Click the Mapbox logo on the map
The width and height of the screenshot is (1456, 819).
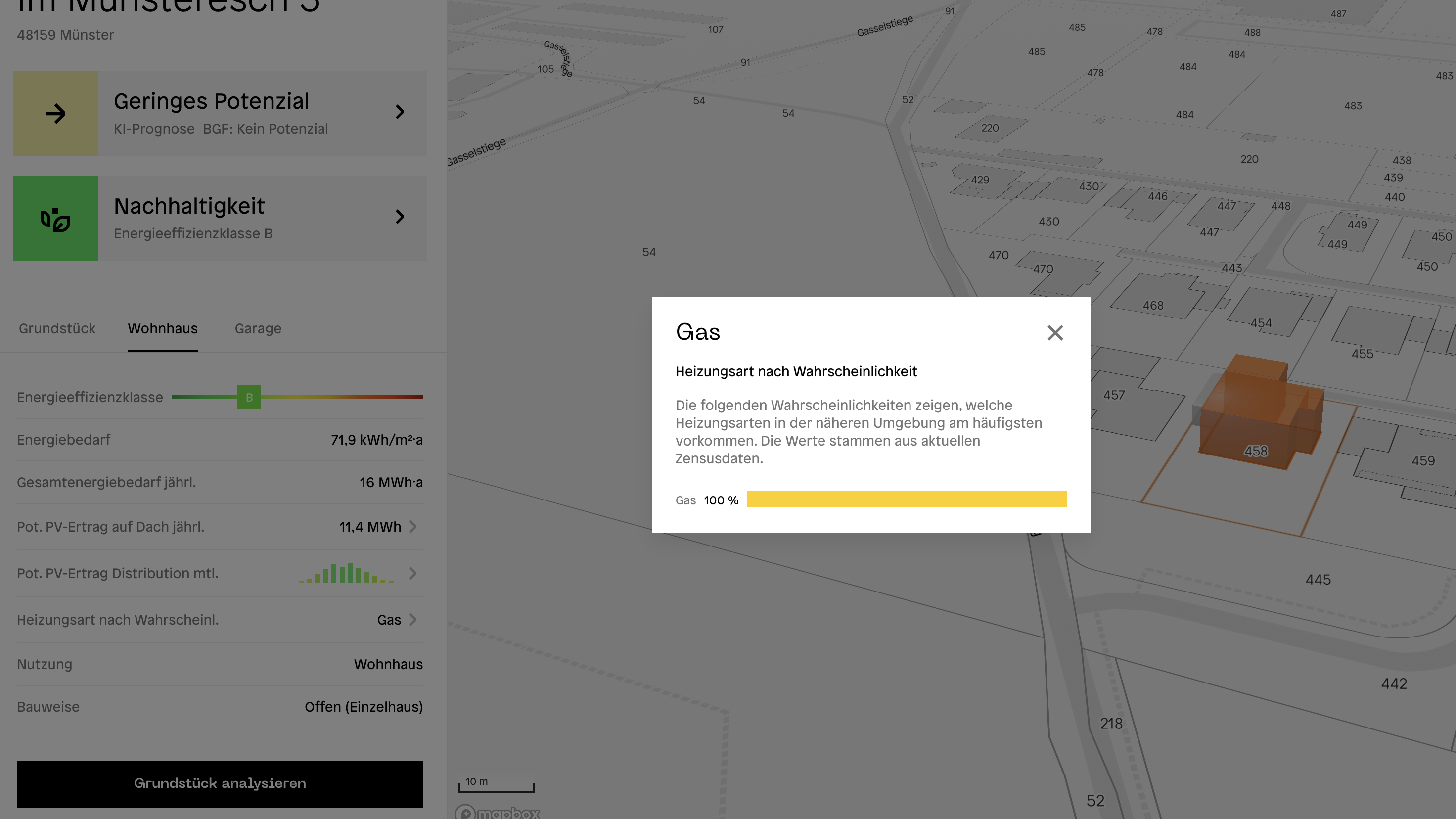(498, 813)
